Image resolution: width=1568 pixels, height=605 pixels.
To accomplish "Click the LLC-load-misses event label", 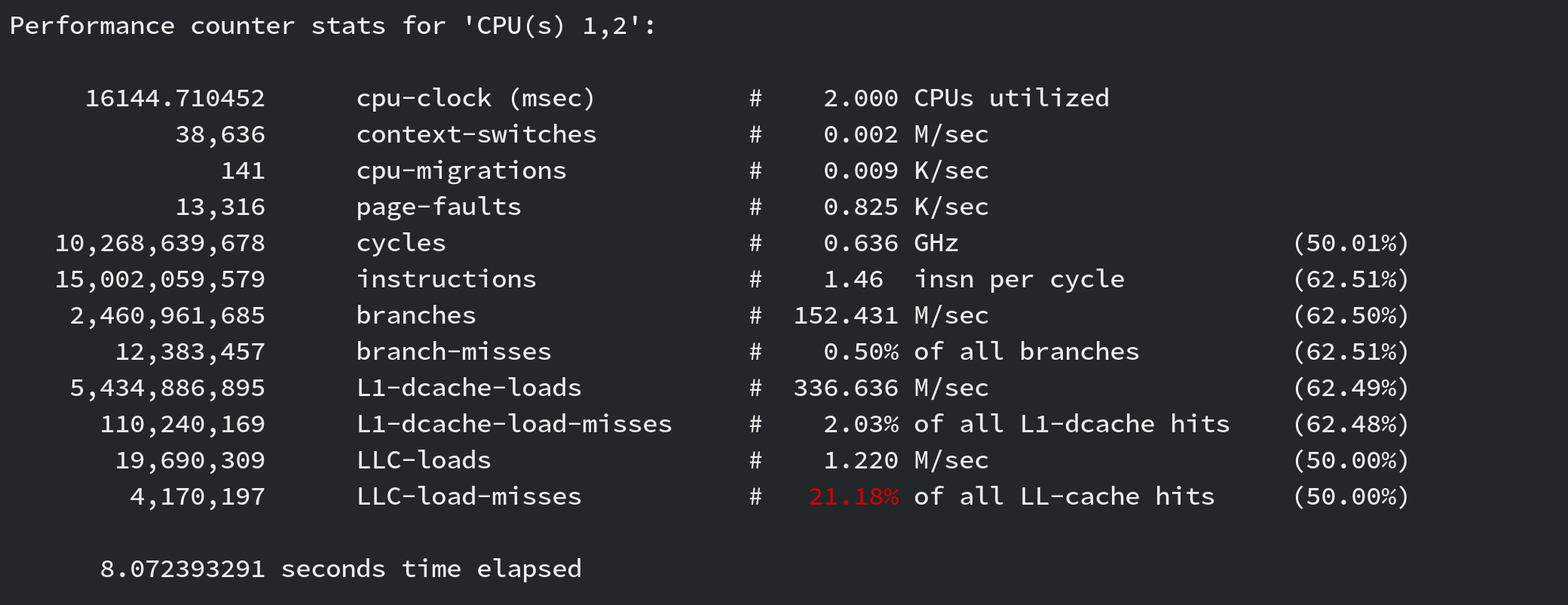I will coord(468,497).
